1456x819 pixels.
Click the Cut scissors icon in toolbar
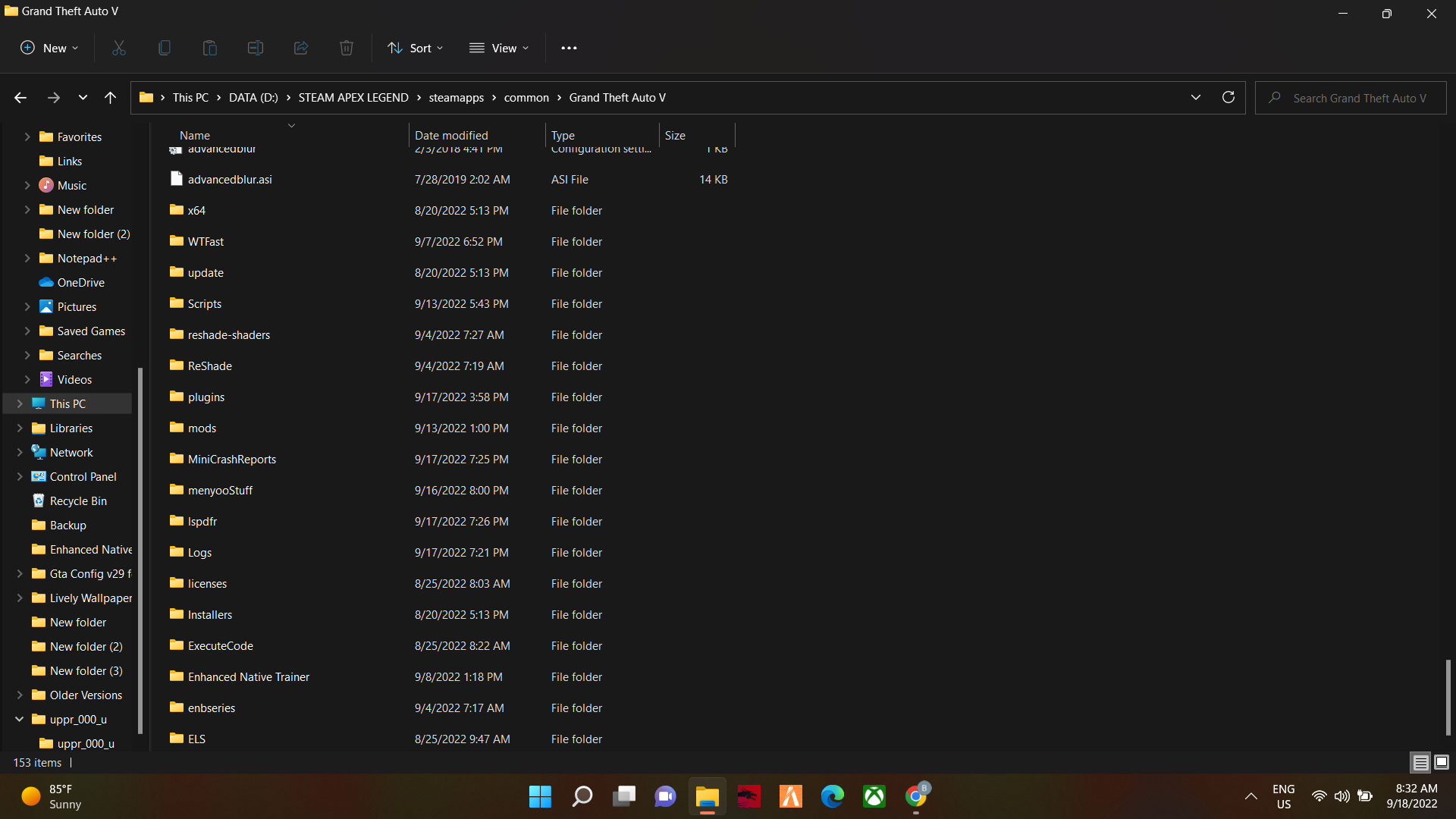(119, 48)
